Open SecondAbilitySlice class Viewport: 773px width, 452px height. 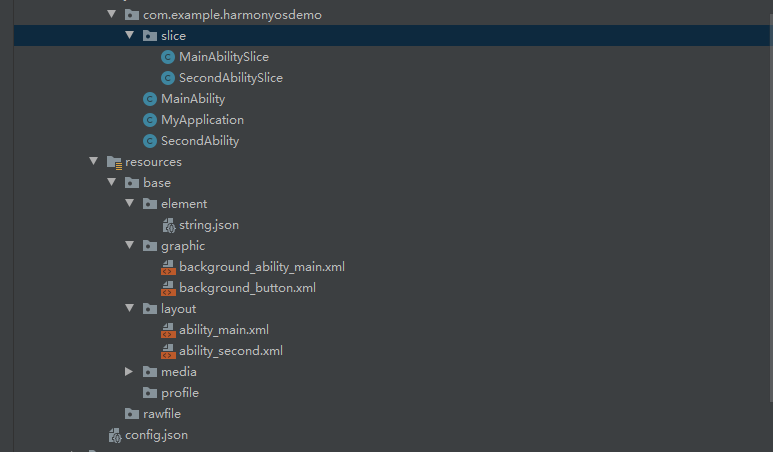click(231, 78)
